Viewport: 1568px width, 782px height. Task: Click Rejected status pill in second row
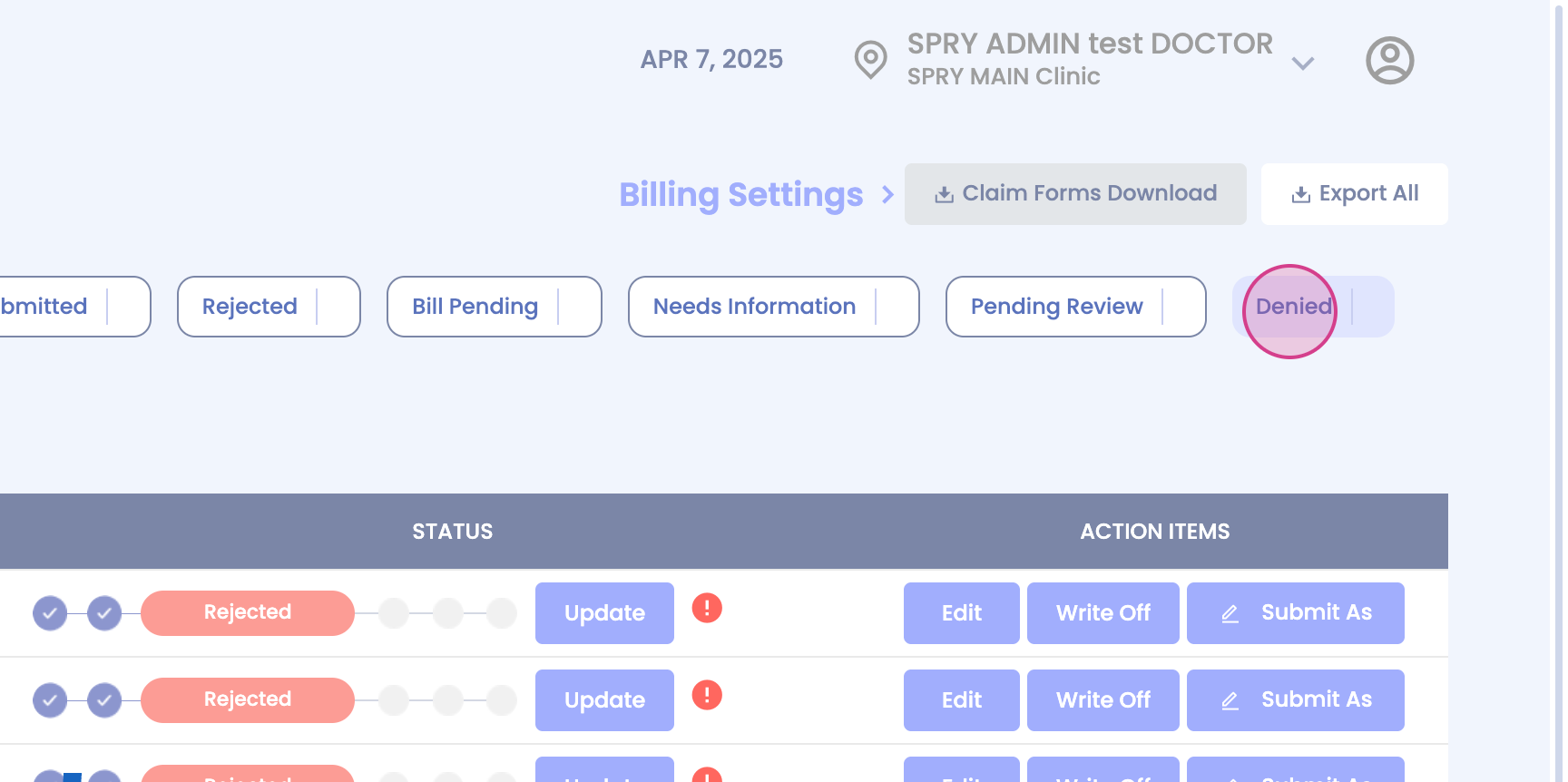coord(247,700)
